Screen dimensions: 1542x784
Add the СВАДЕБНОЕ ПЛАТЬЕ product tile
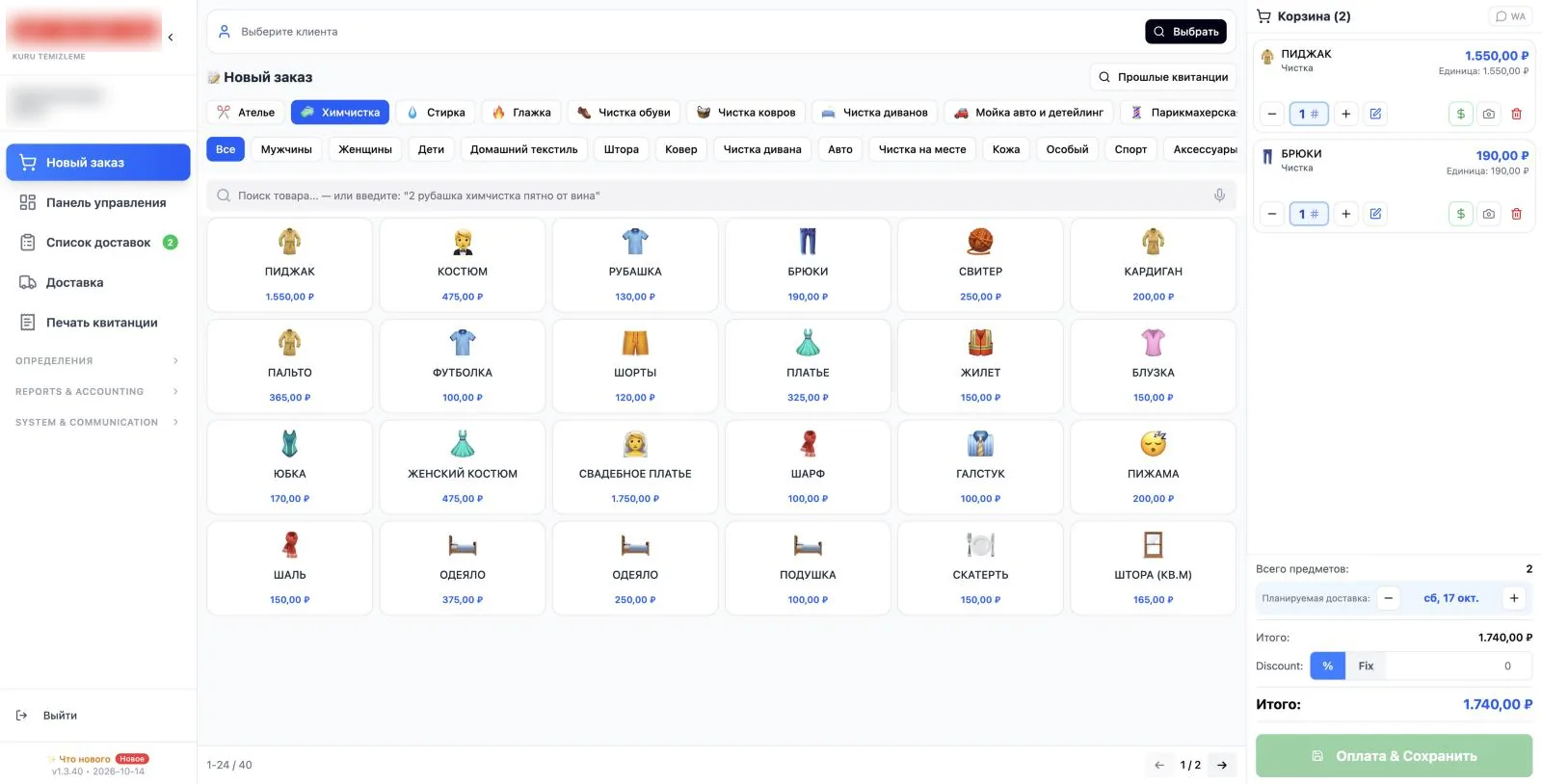pyautogui.click(x=635, y=467)
